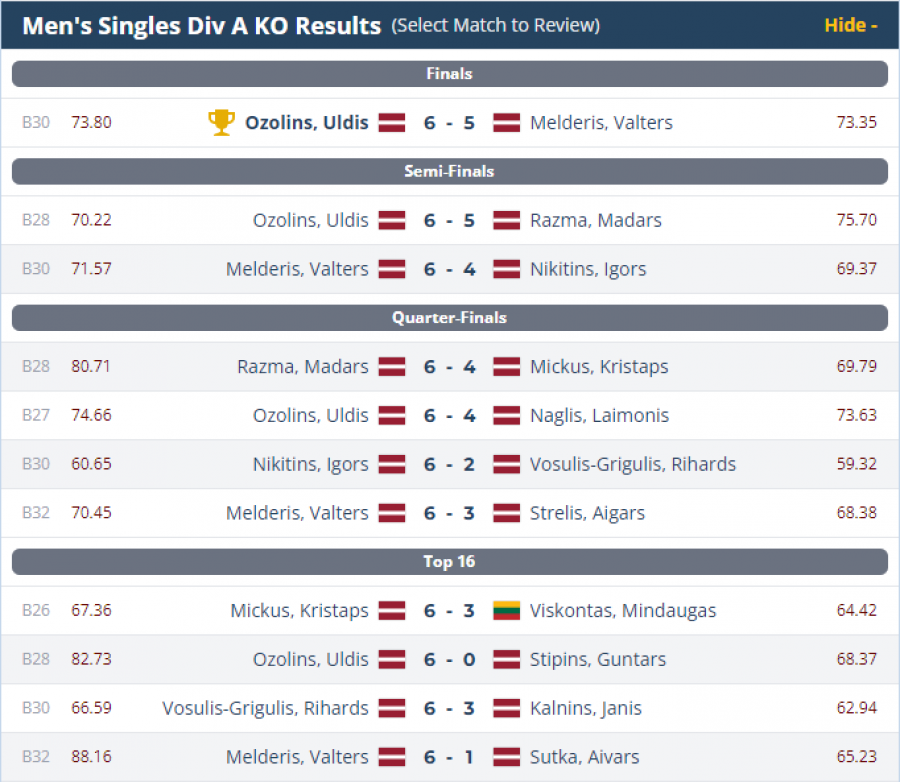900x782 pixels.
Task: Select the Top 16 section bar
Action: (x=449, y=562)
